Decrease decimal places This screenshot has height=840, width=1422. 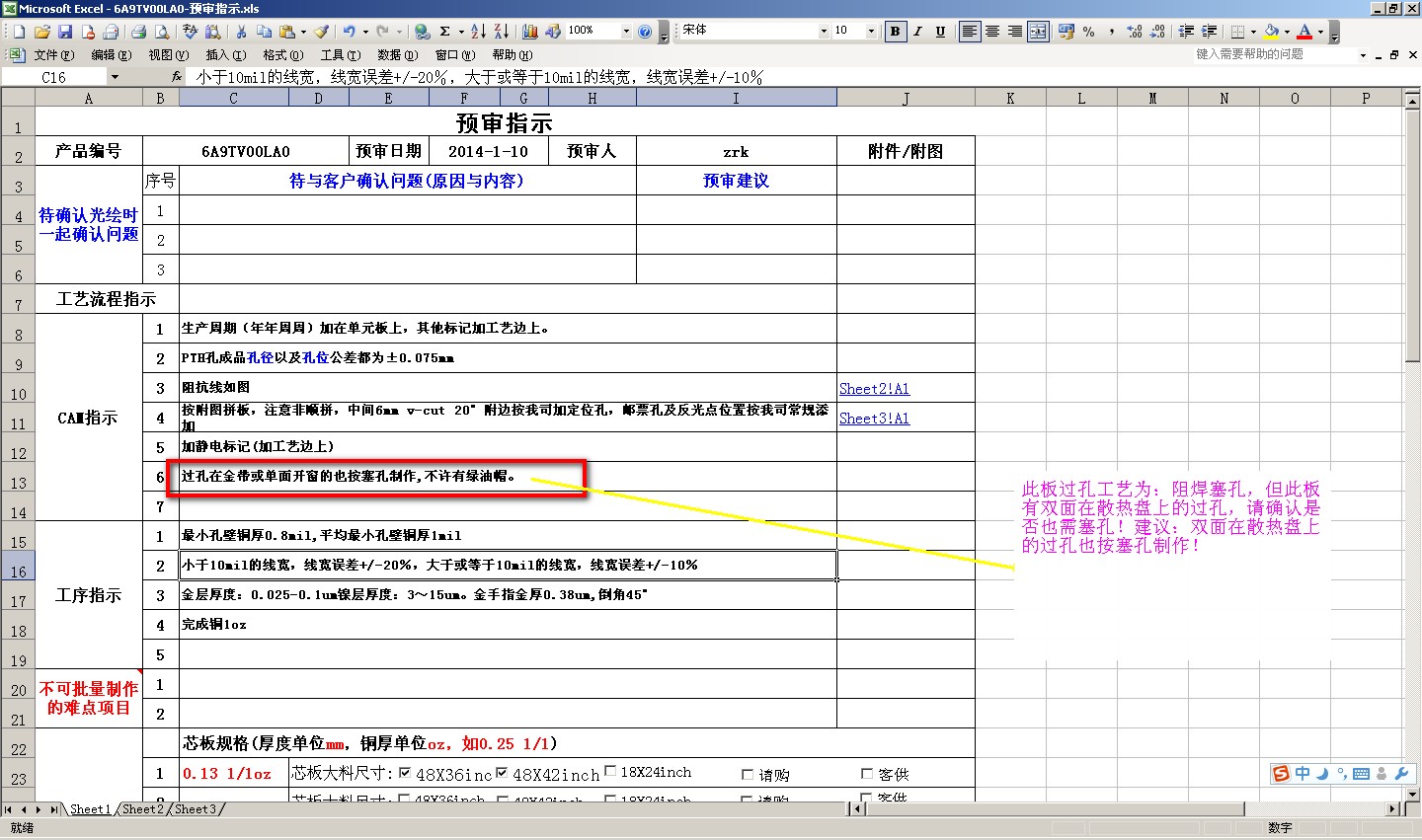click(x=1157, y=32)
